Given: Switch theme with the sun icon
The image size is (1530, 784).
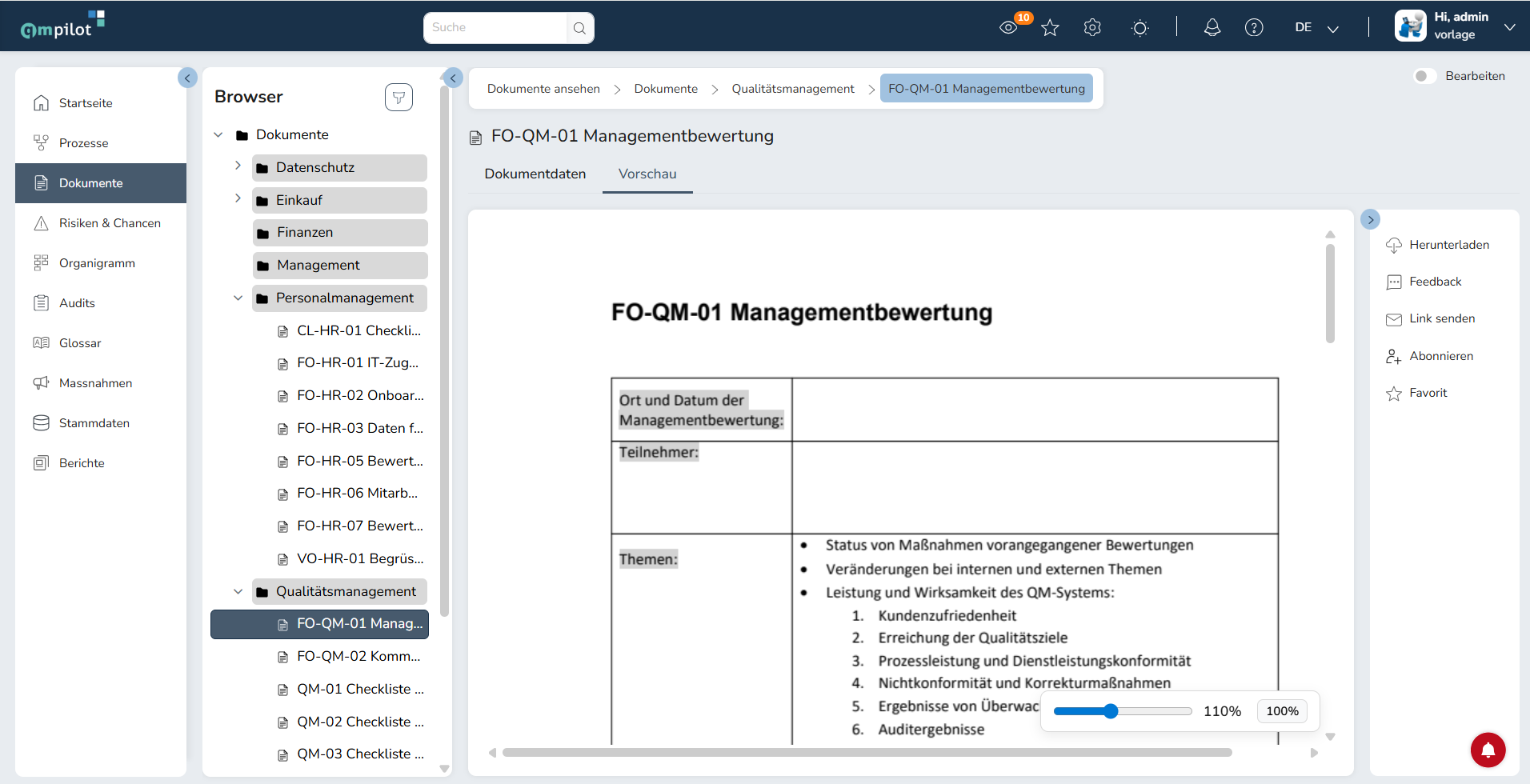Looking at the screenshot, I should 1140,28.
